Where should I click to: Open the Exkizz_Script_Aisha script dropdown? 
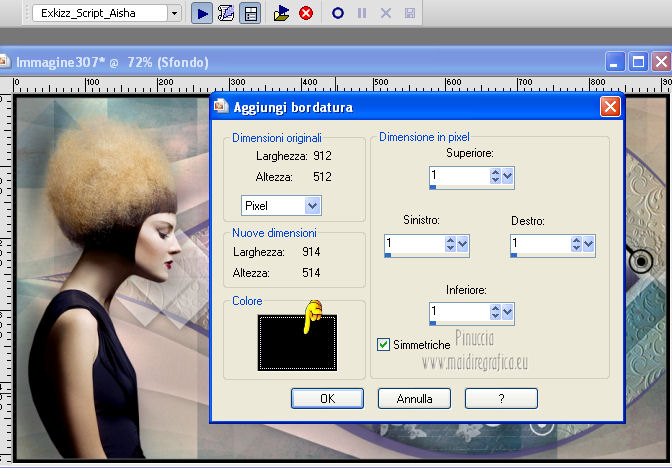pyautogui.click(x=174, y=13)
